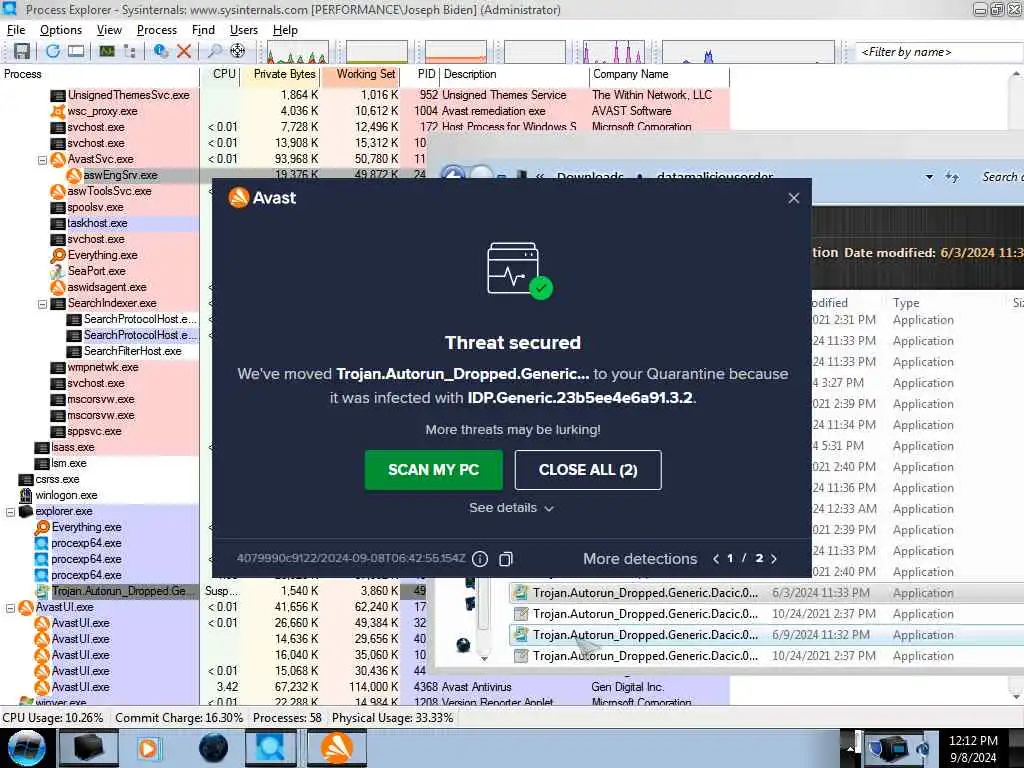Image resolution: width=1024 pixels, height=768 pixels.
Task: Open the Avast orange taskbar icon
Action: pos(336,748)
